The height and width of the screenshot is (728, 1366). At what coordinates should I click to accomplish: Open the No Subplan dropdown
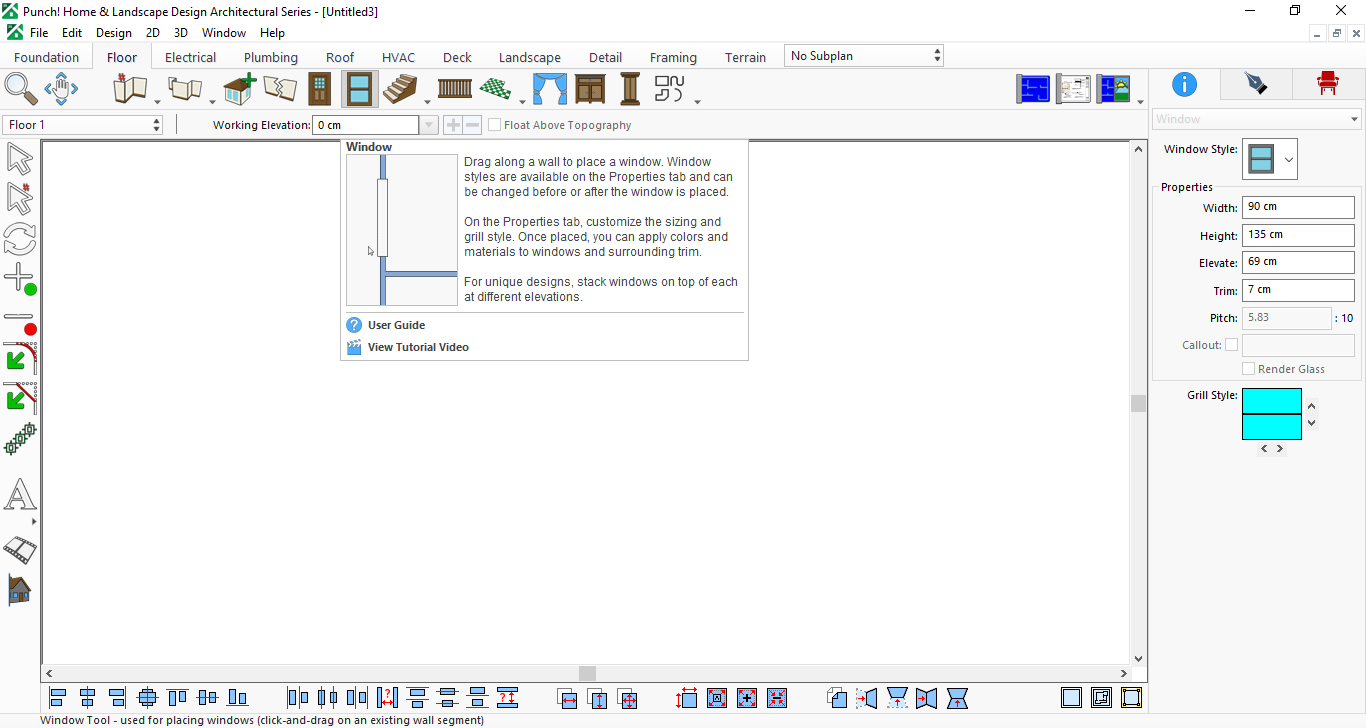pos(864,56)
